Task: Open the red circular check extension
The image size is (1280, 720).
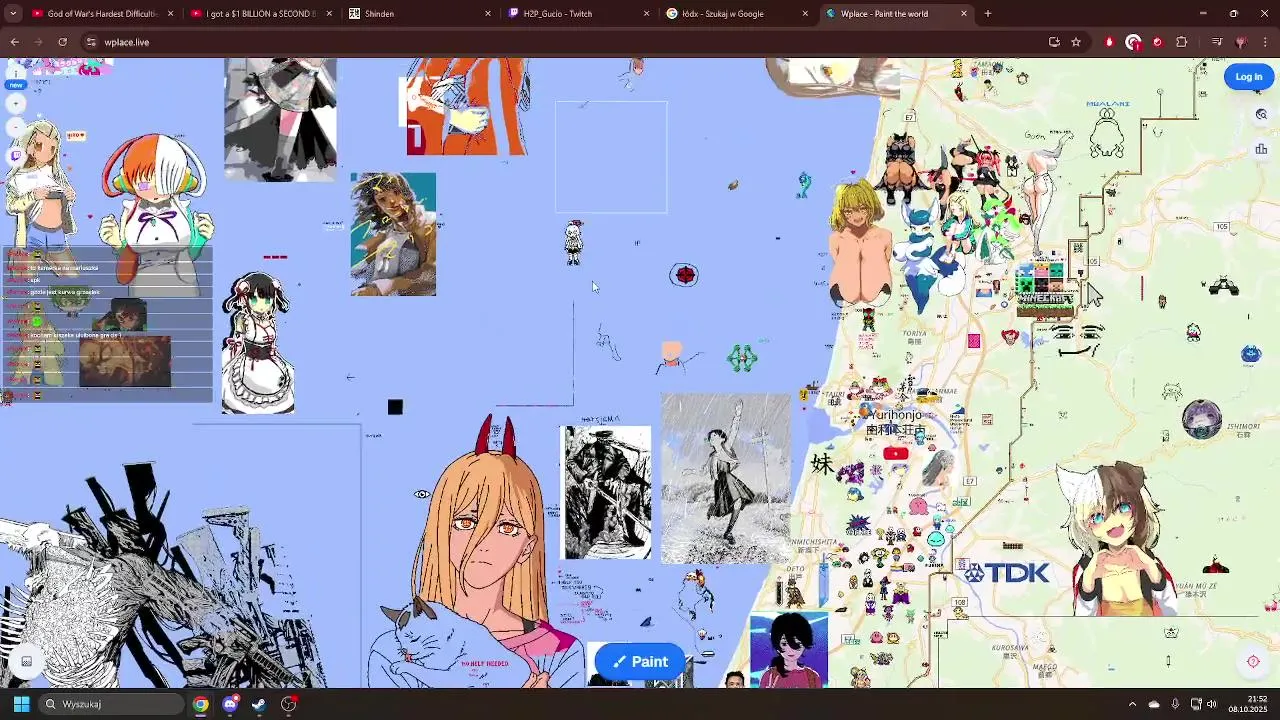Action: 1157,42
